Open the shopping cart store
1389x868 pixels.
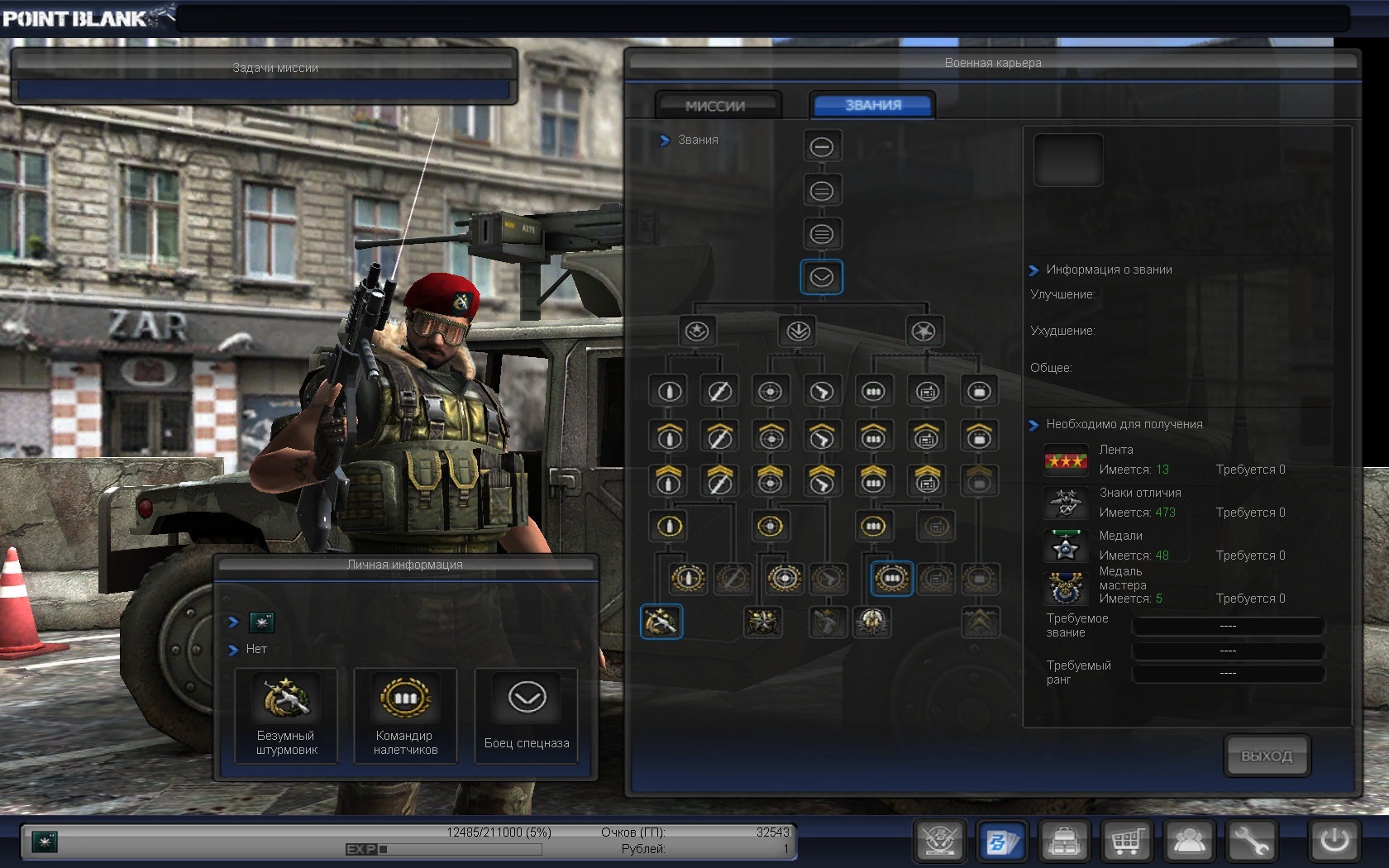click(x=1126, y=842)
